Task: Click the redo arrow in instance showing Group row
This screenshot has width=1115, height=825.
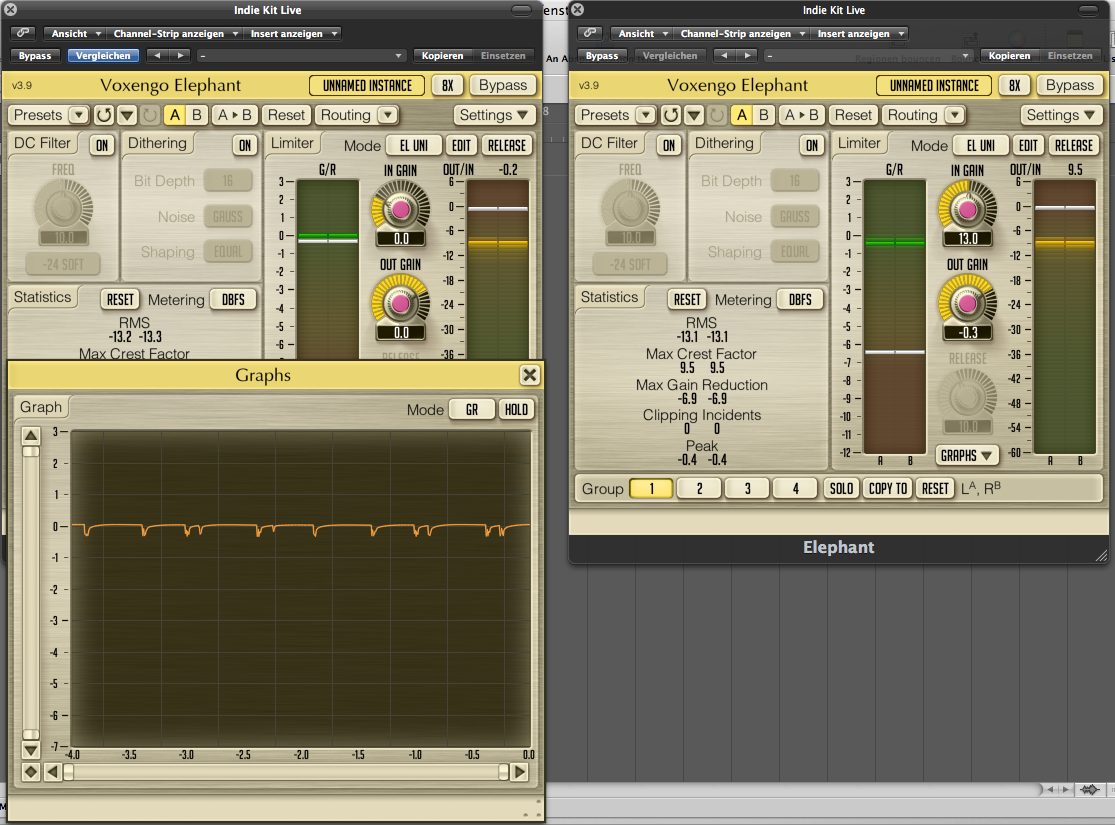Action: pyautogui.click(x=717, y=115)
